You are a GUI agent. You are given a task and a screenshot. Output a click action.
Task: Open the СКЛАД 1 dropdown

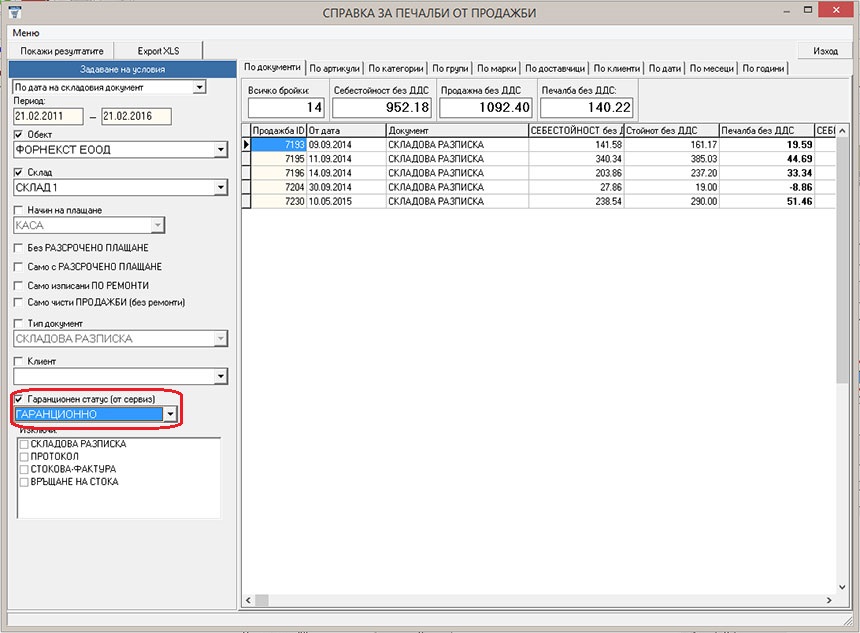pyautogui.click(x=220, y=188)
